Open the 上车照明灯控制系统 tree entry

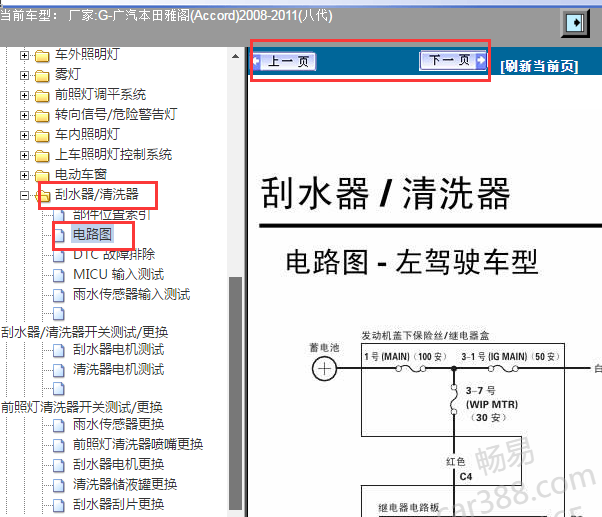click(x=114, y=154)
